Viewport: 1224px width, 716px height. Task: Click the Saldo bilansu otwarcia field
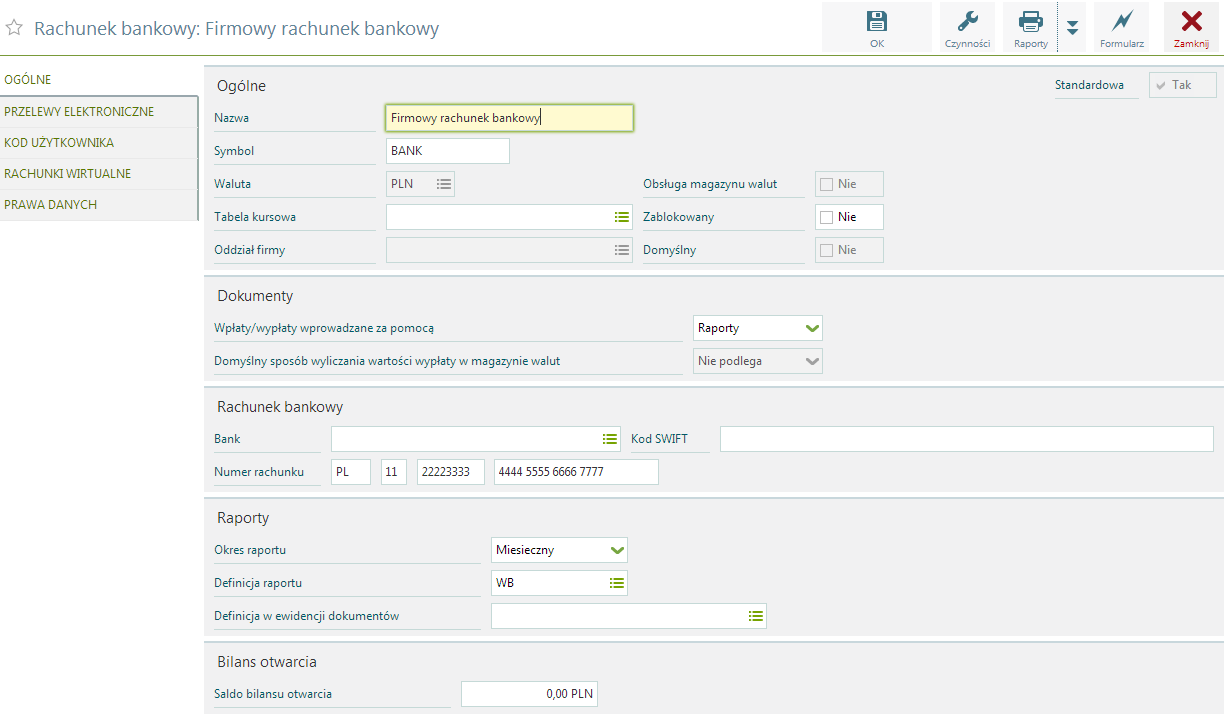tap(529, 694)
